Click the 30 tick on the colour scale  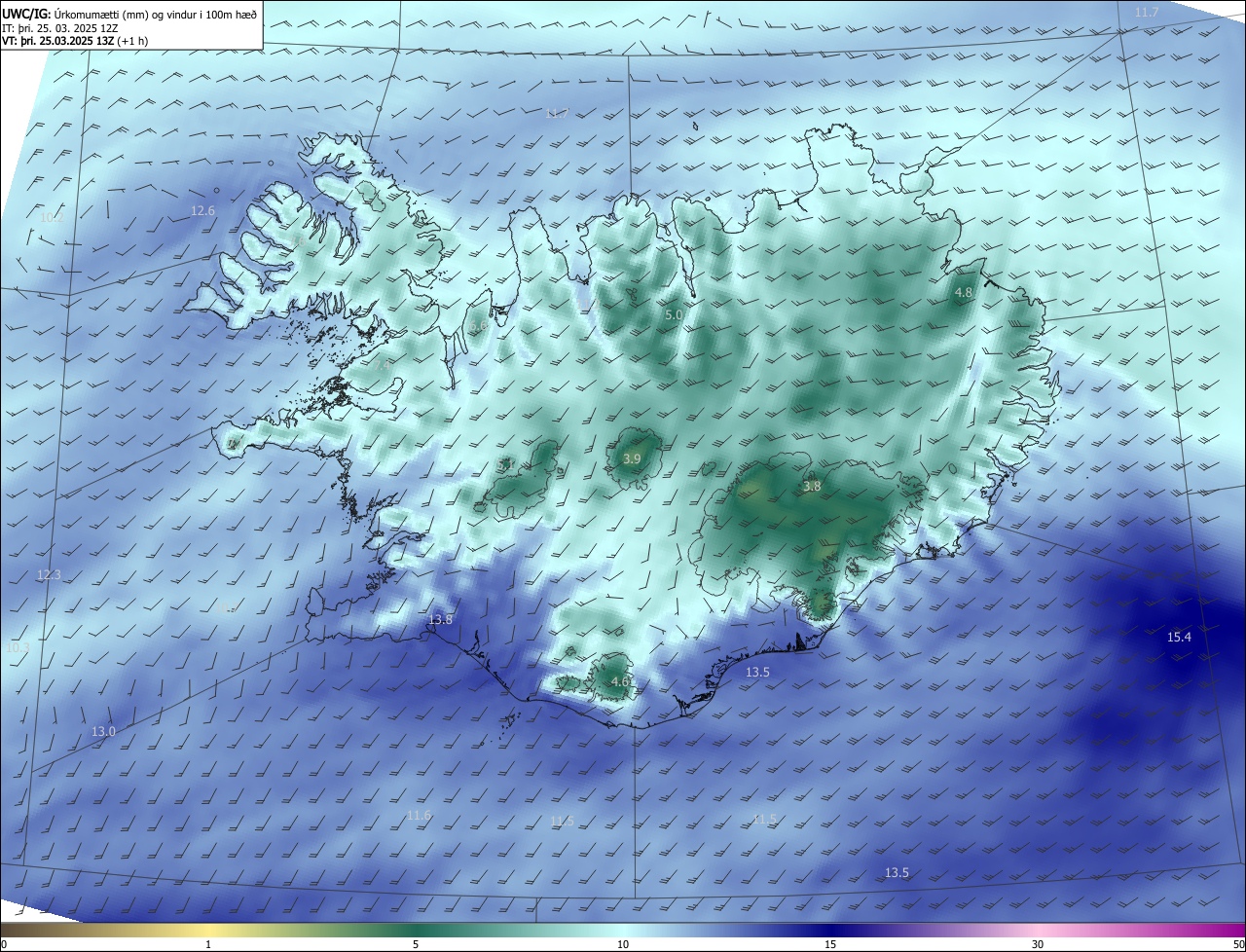[x=1038, y=945]
